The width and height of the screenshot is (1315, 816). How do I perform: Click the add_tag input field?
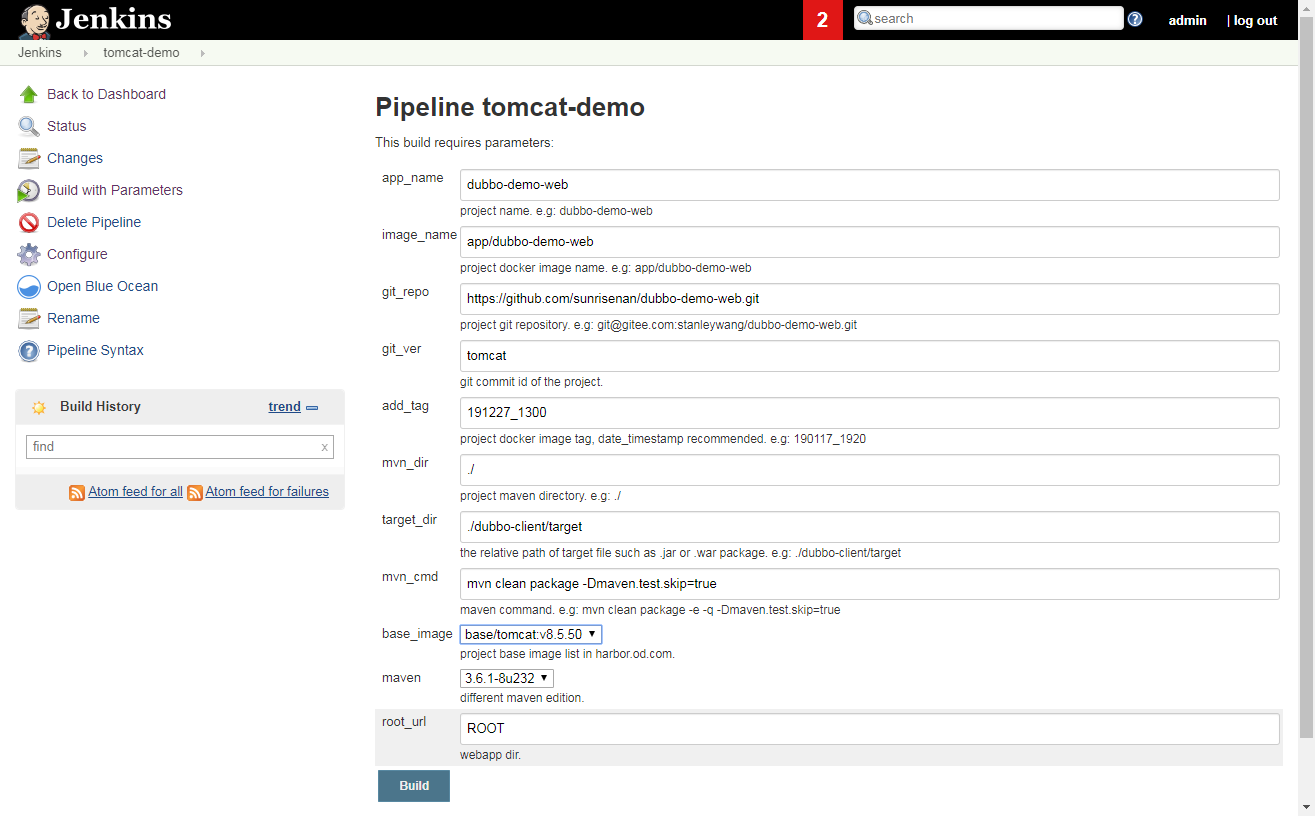(x=870, y=413)
